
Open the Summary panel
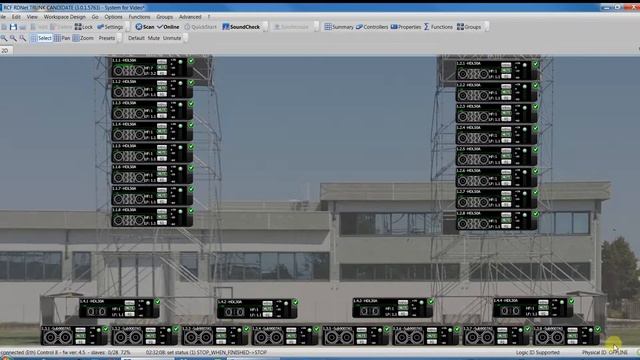[339, 27]
